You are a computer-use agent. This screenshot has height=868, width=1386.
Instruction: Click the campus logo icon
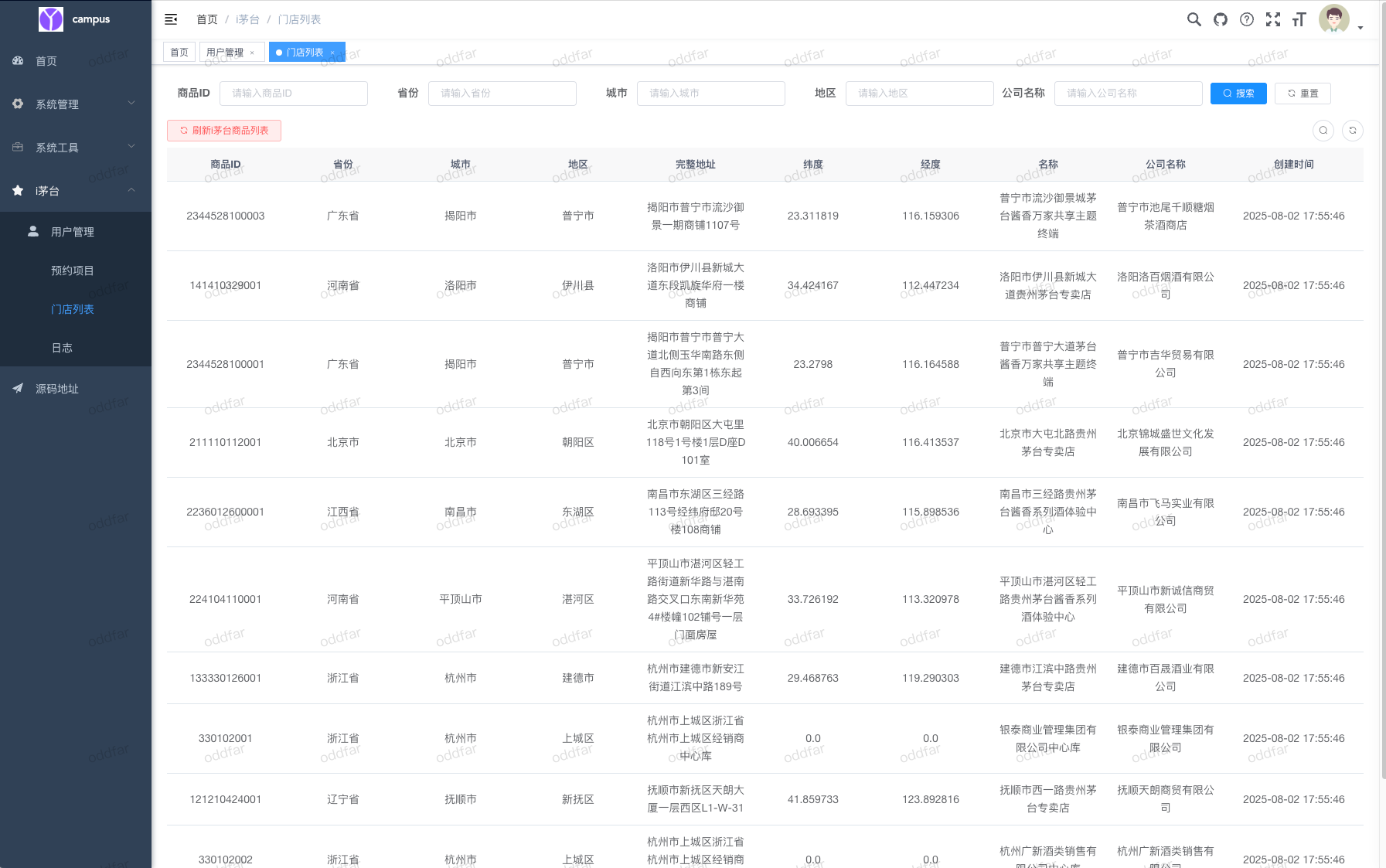pyautogui.click(x=51, y=19)
